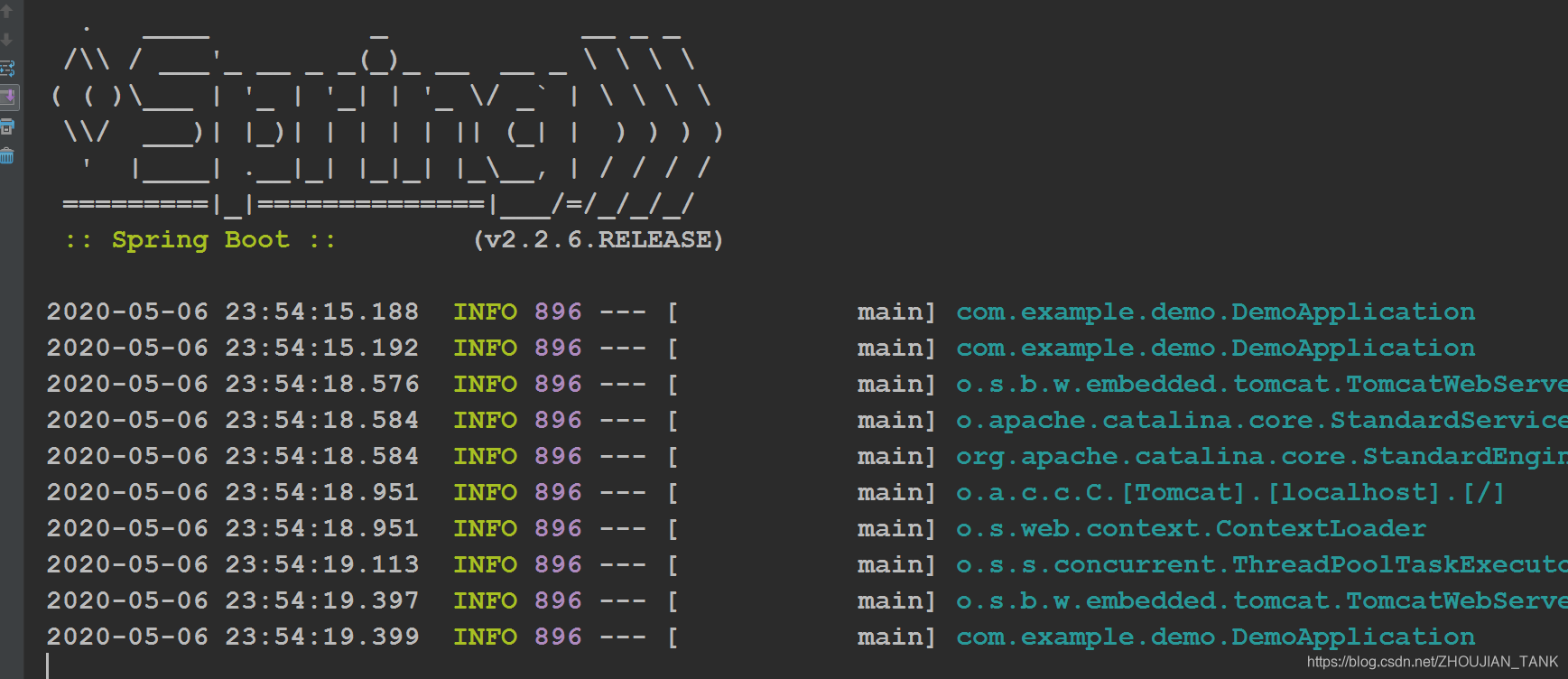
Task: Toggle soft-wrap in the console
Action: tap(7, 69)
